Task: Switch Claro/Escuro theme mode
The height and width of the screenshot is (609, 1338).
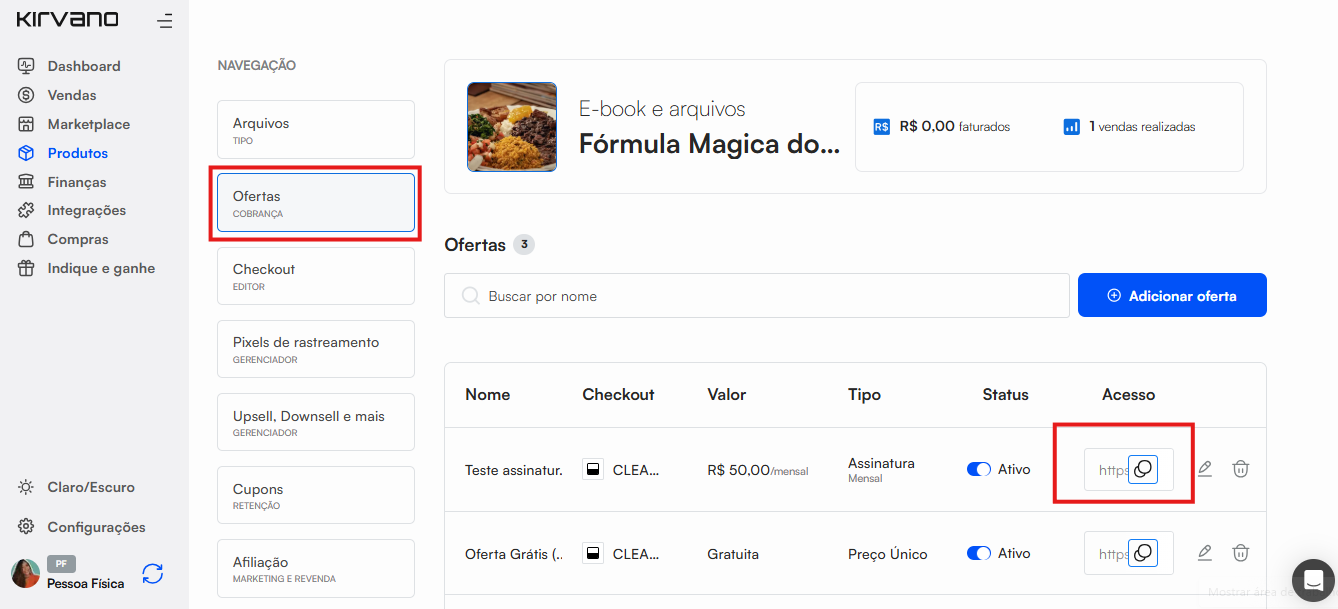Action: click(x=90, y=487)
